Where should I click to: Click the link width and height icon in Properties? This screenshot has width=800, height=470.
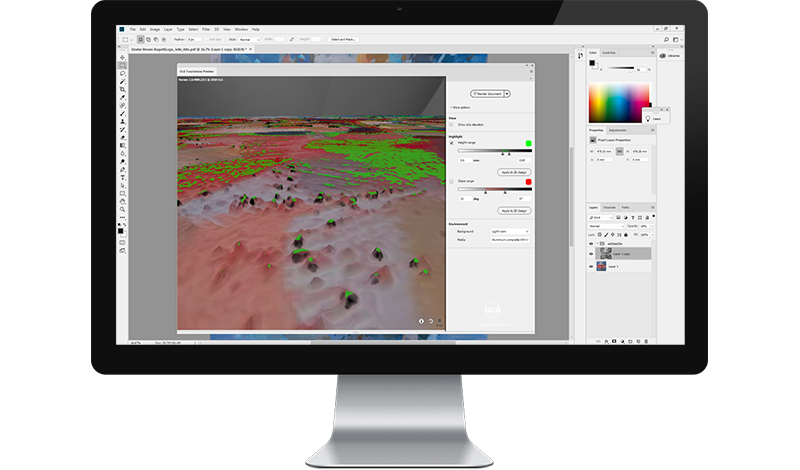pyautogui.click(x=619, y=152)
